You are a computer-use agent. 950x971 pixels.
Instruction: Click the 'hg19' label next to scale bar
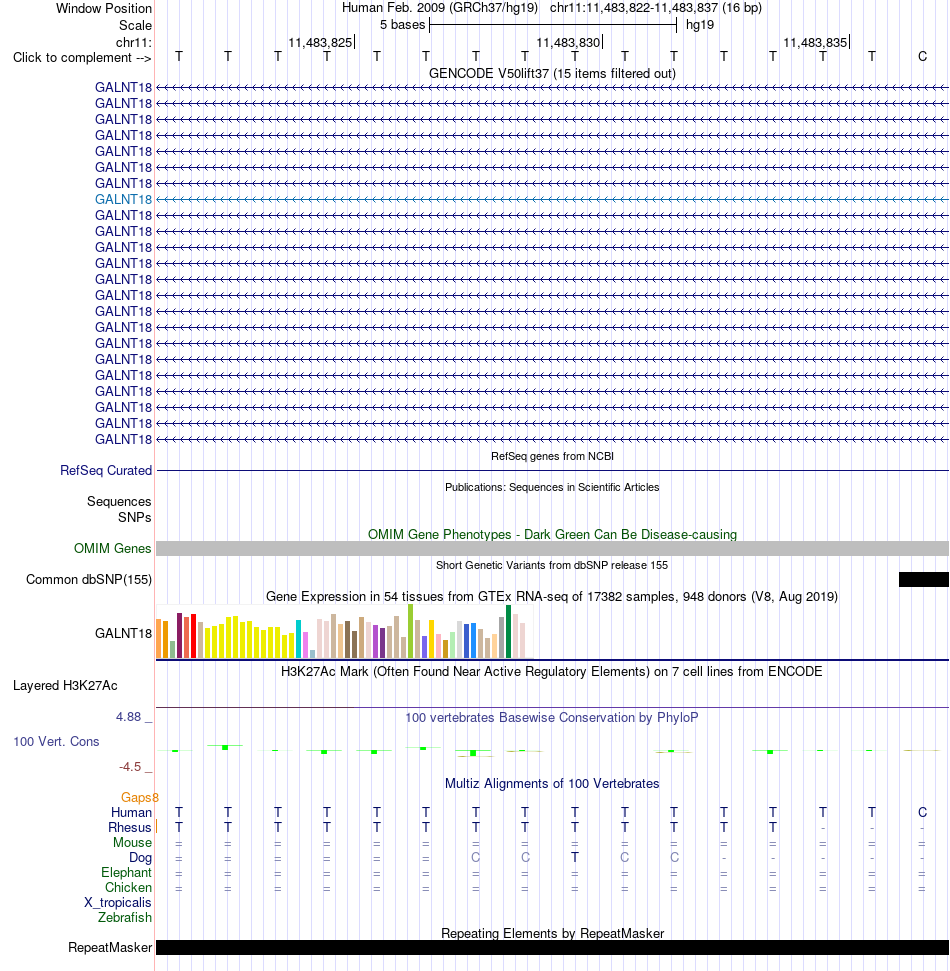[700, 25]
